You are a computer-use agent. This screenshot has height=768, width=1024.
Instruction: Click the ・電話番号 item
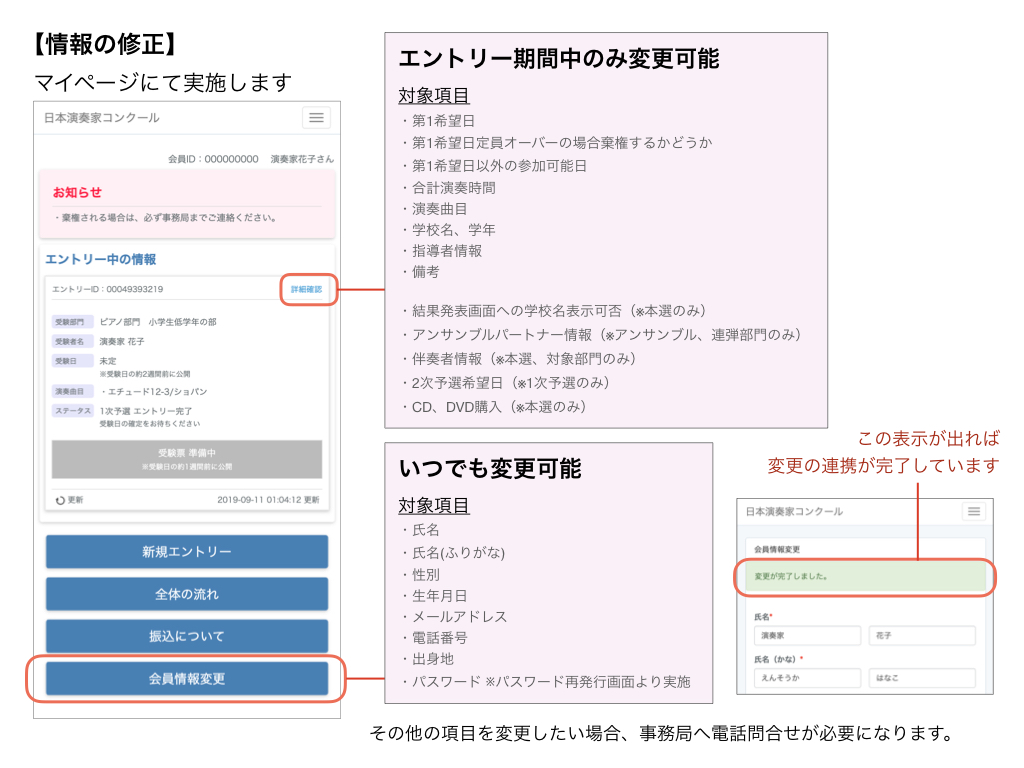(x=434, y=637)
